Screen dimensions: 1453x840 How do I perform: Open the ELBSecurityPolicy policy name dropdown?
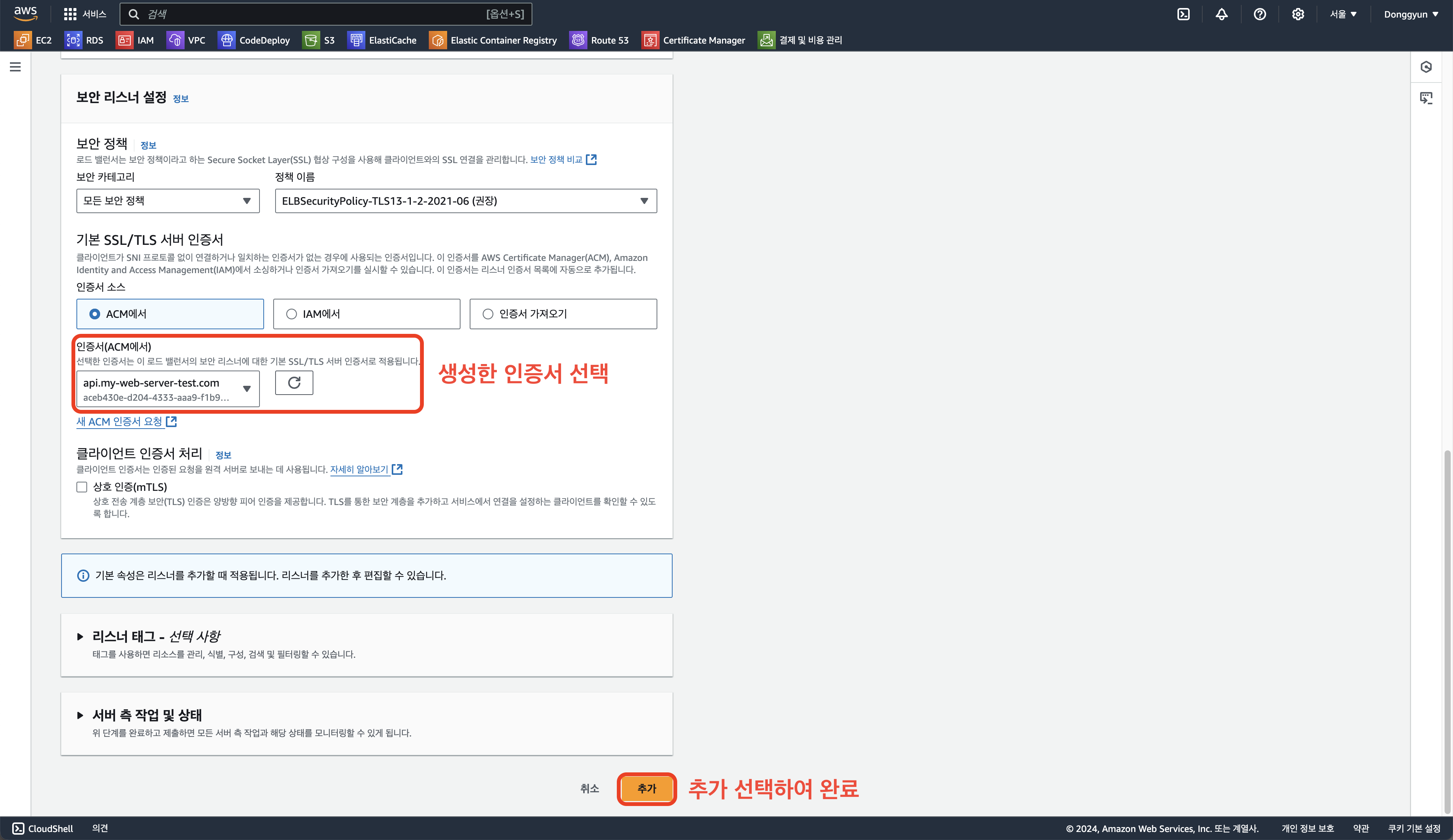pyautogui.click(x=465, y=201)
